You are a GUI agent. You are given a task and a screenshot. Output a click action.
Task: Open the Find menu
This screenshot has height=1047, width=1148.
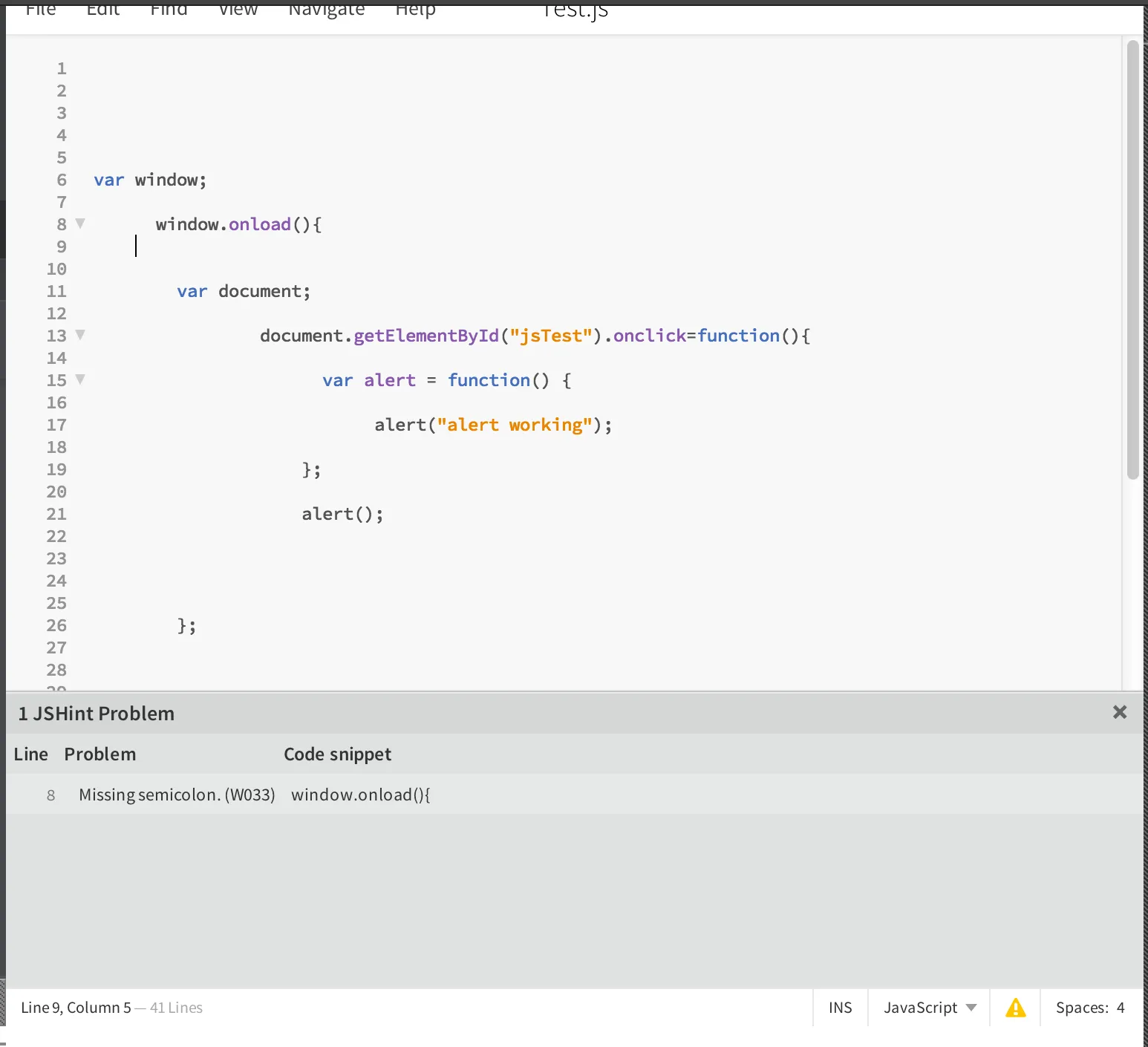(x=169, y=10)
